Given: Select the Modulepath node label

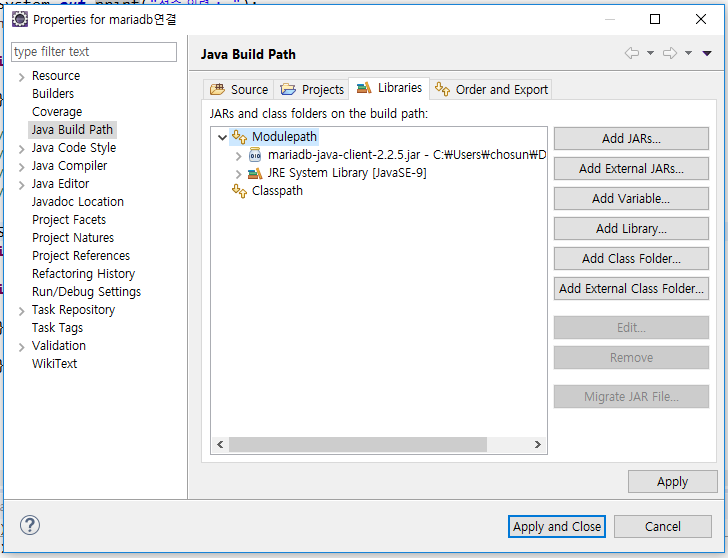Looking at the screenshot, I should 284,137.
